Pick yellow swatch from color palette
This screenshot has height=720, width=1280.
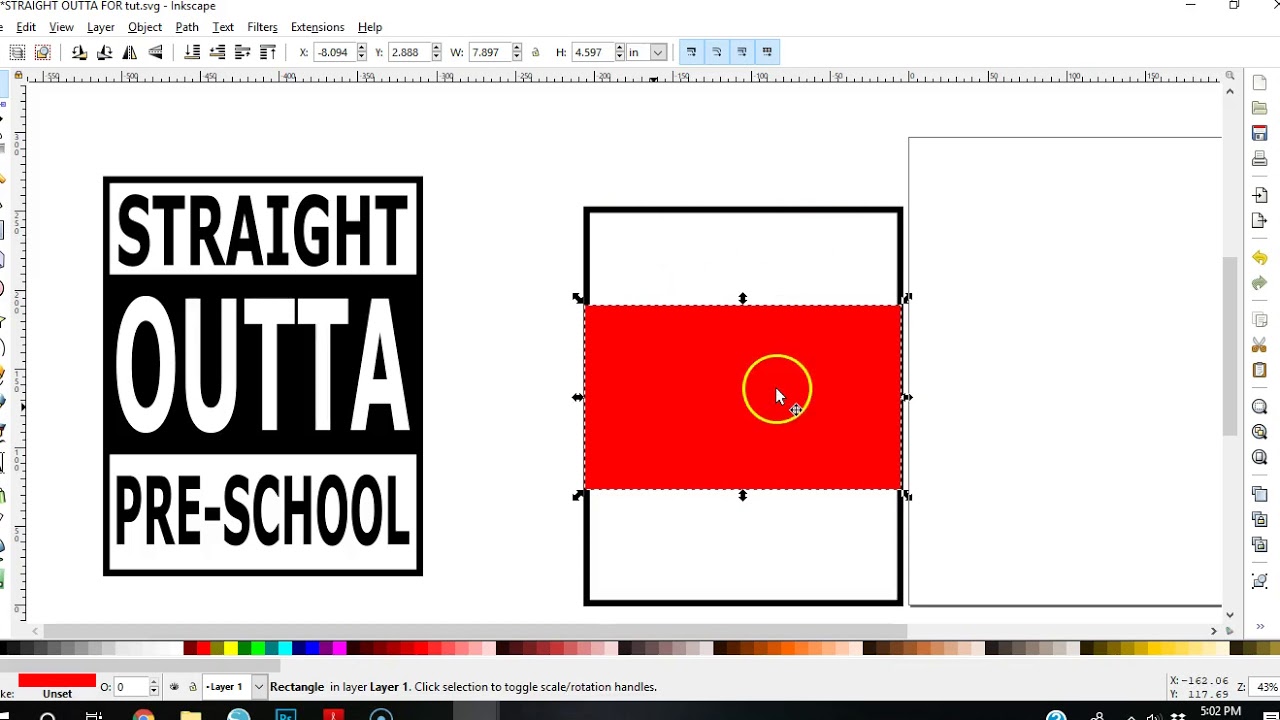[231, 648]
